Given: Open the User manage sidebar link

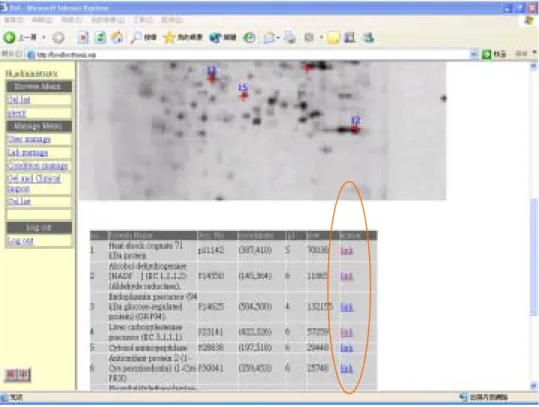Looking at the screenshot, I should click(29, 139).
